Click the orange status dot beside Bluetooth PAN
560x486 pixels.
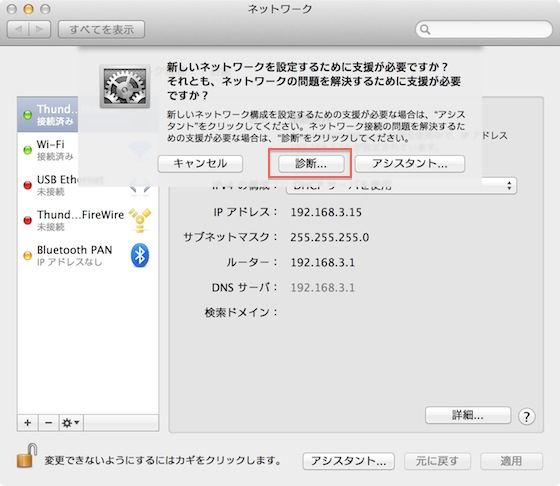[28, 255]
